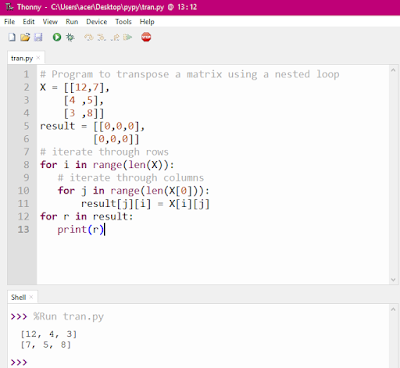The width and height of the screenshot is (400, 368).
Task: Open a file with folder icon
Action: pos(25,37)
